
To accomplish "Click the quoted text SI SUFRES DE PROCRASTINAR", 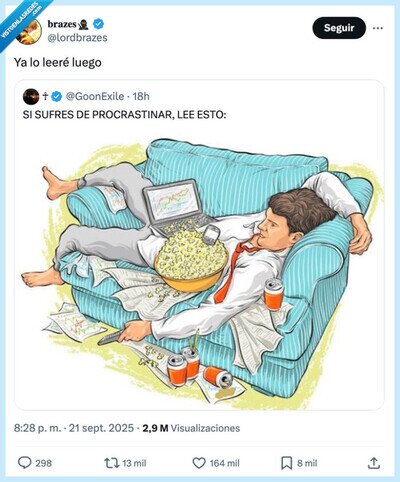I will [x=98, y=115].
